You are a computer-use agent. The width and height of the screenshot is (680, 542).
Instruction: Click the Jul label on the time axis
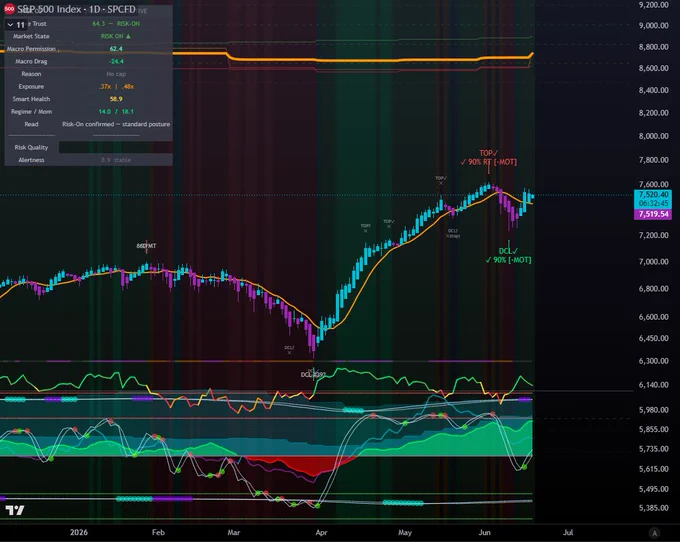pyautogui.click(x=568, y=532)
